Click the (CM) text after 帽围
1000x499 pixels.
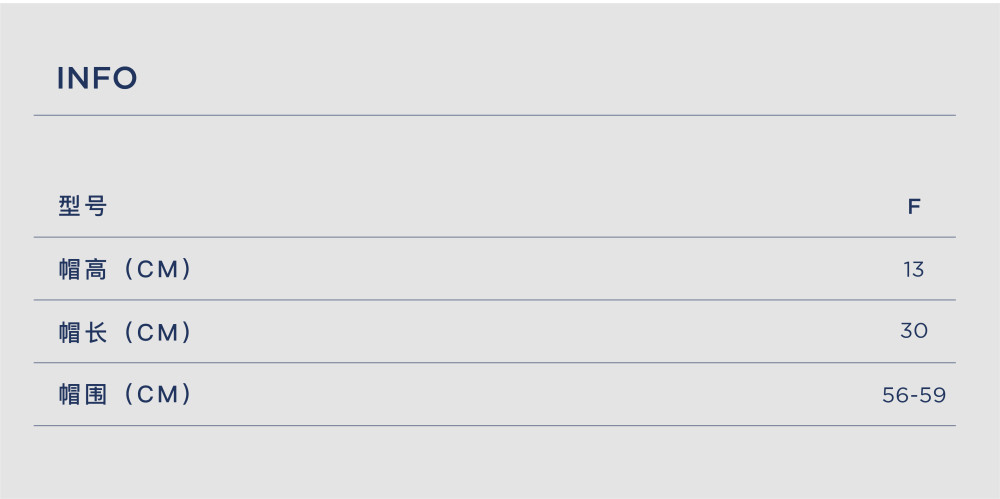click(157, 394)
